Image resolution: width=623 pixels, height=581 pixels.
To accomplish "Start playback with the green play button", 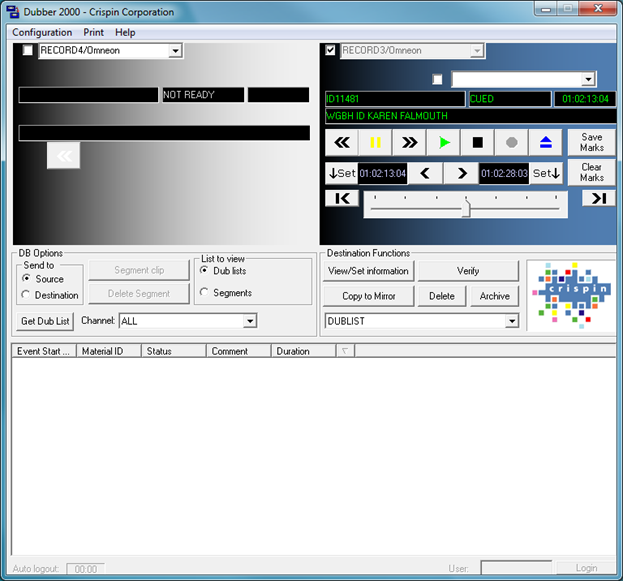I will click(444, 142).
